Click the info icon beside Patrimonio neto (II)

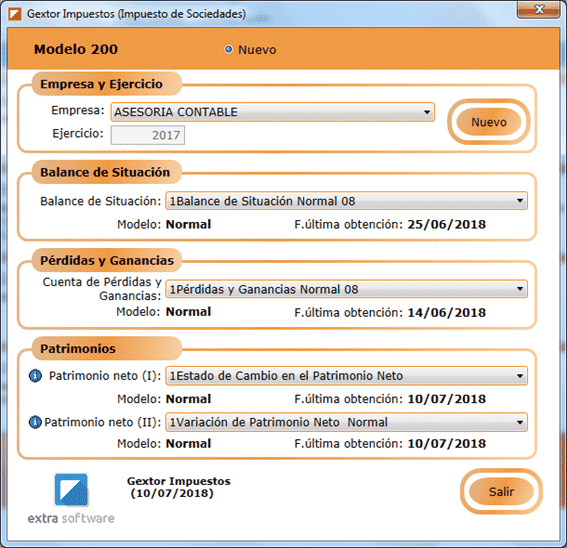click(x=35, y=422)
